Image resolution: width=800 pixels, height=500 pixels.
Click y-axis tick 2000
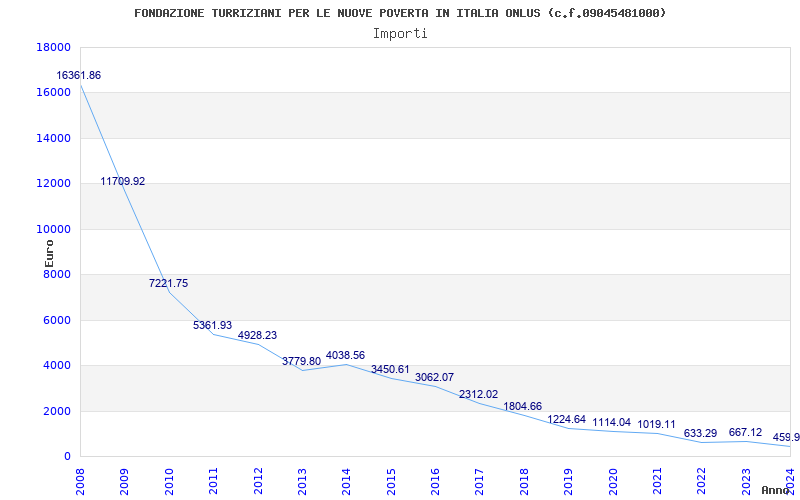pyautogui.click(x=56, y=411)
